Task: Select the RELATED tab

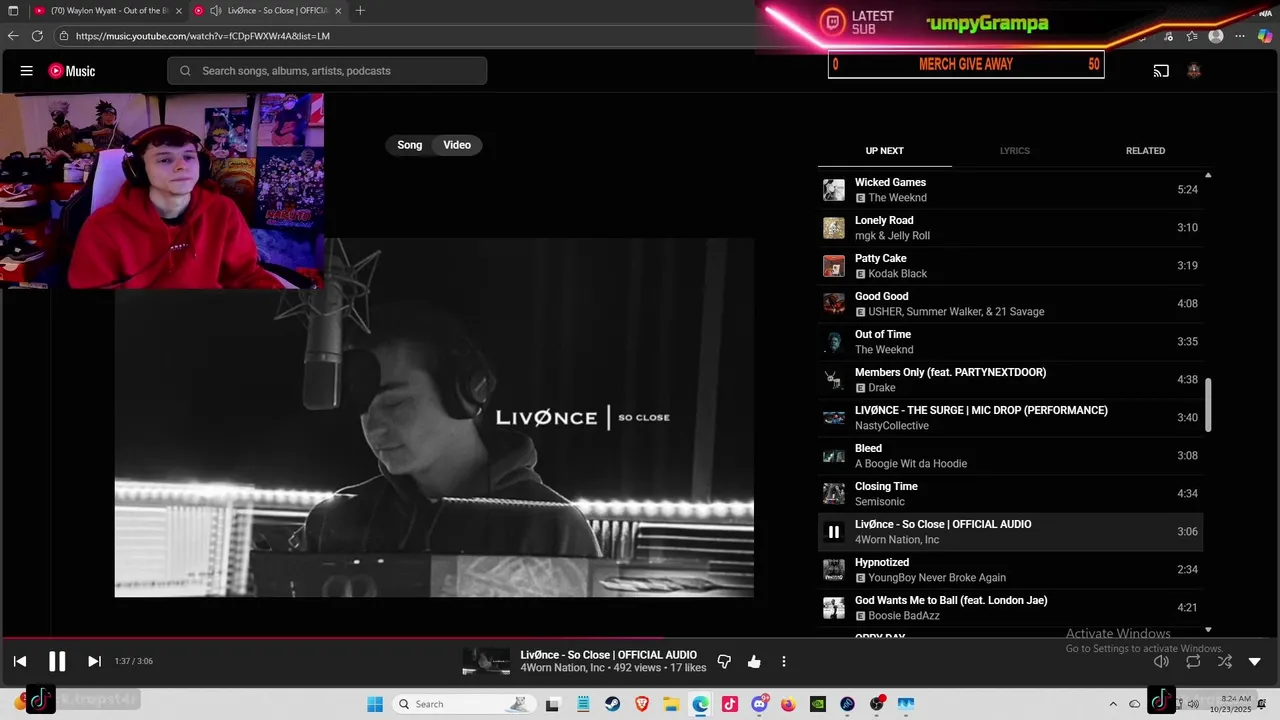Action: (1145, 151)
